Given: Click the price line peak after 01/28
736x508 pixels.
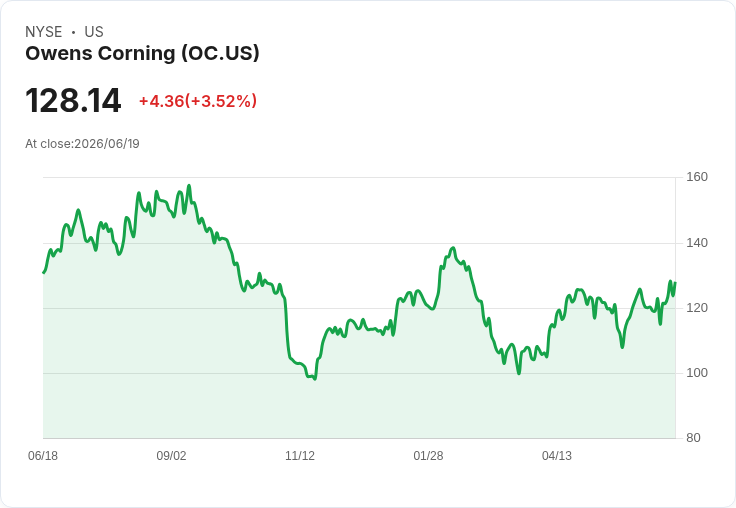Looking at the screenshot, I should (x=453, y=248).
